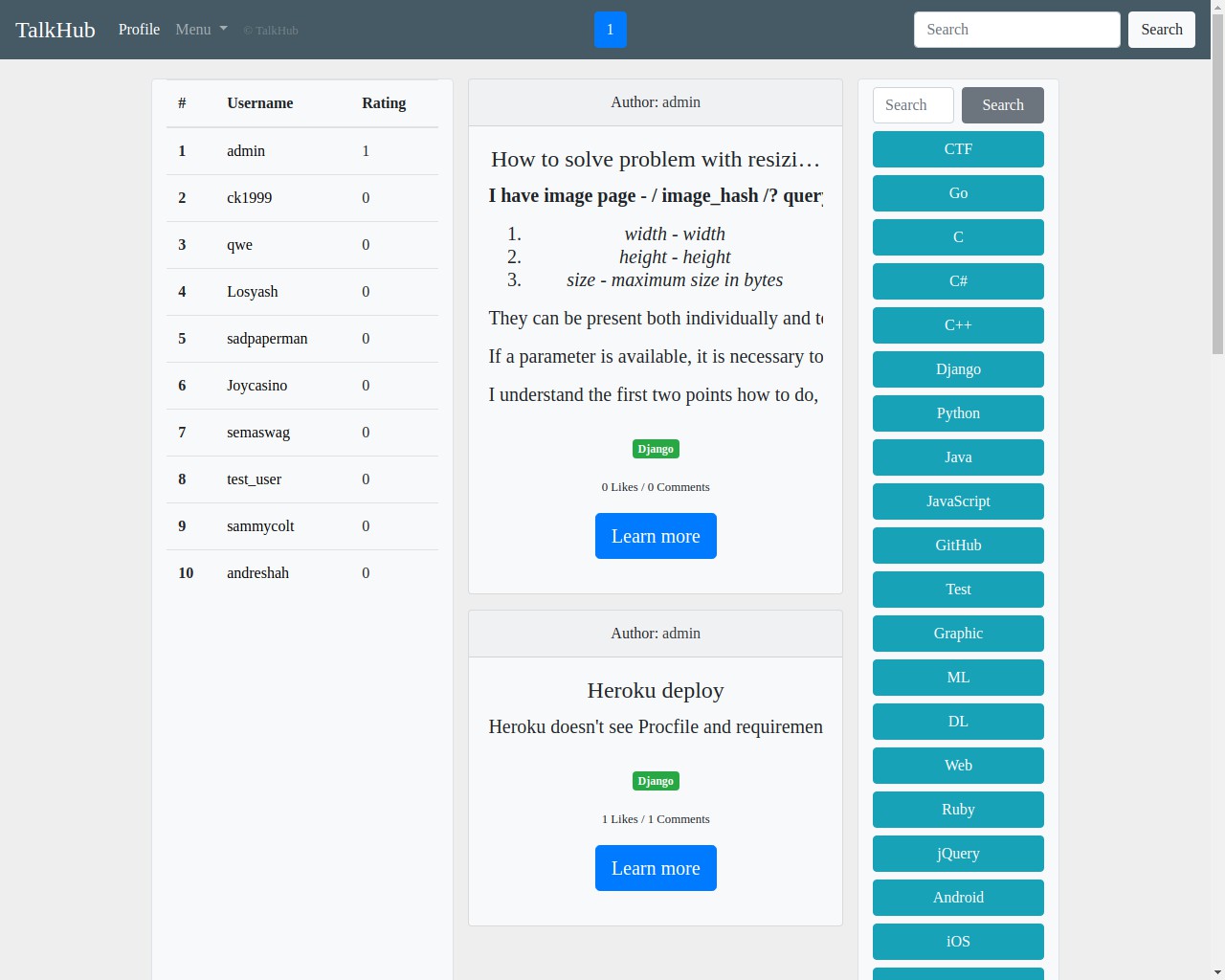Expand the Menu dropdown in navbar

click(x=201, y=30)
